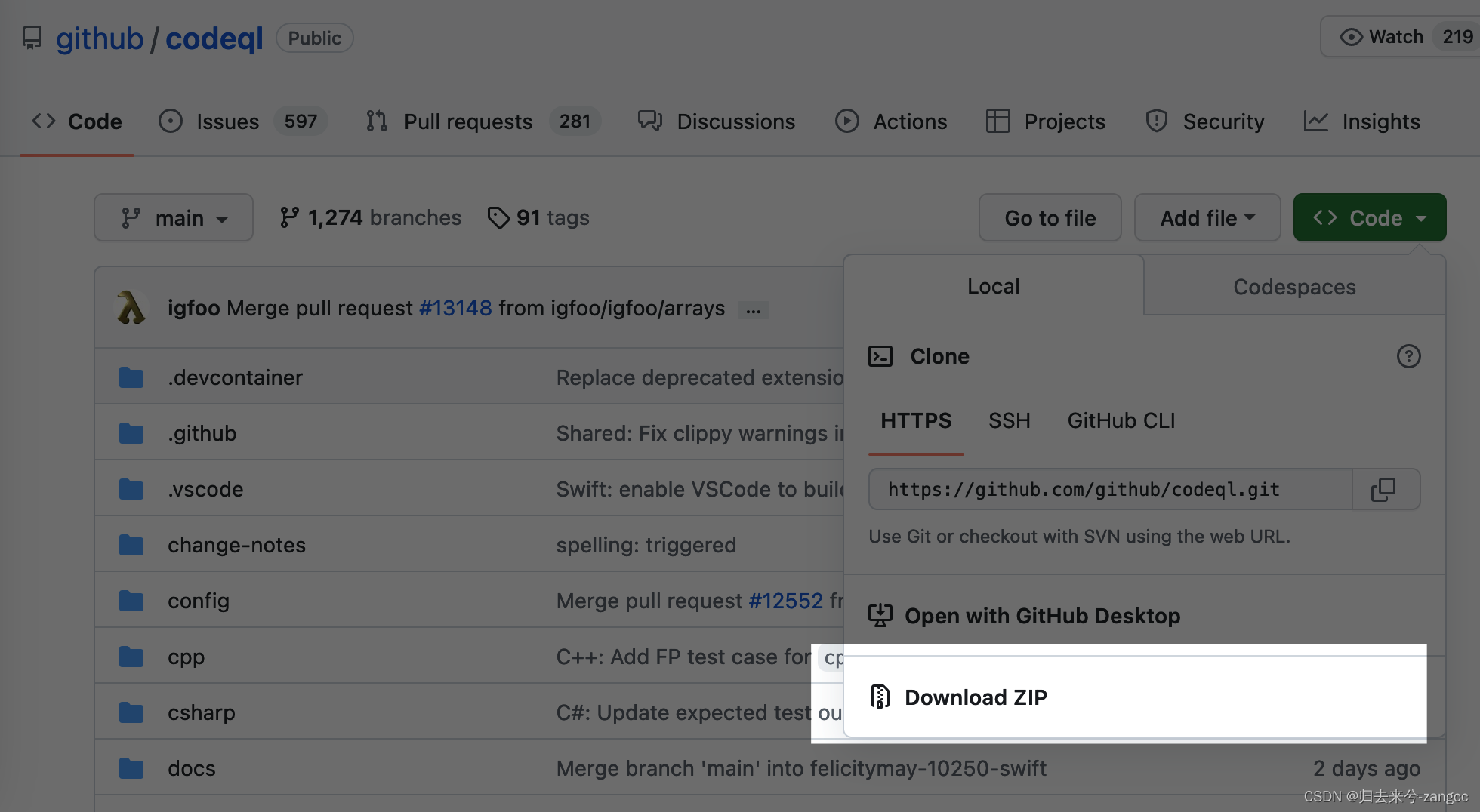Click the tag icon next to 91 tags
Image resolution: width=1480 pixels, height=812 pixels.
[x=498, y=218]
